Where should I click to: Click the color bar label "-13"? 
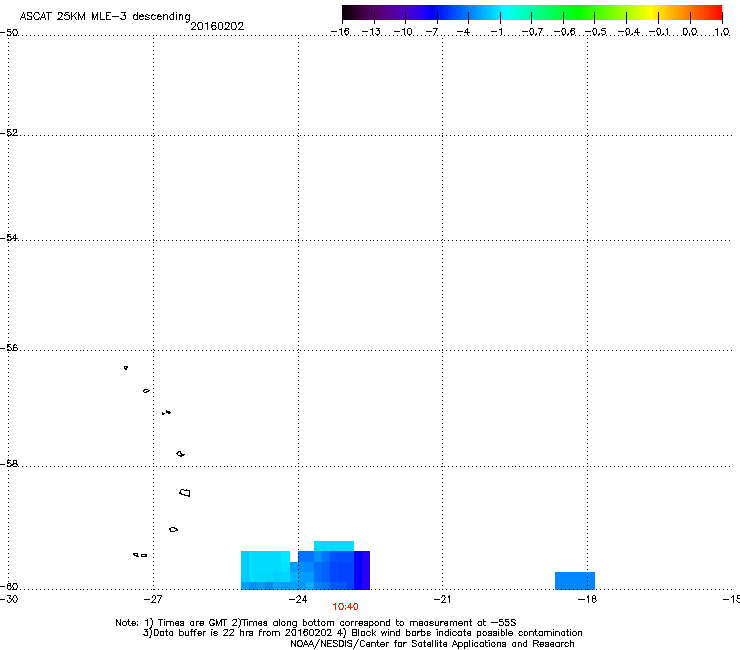(372, 32)
